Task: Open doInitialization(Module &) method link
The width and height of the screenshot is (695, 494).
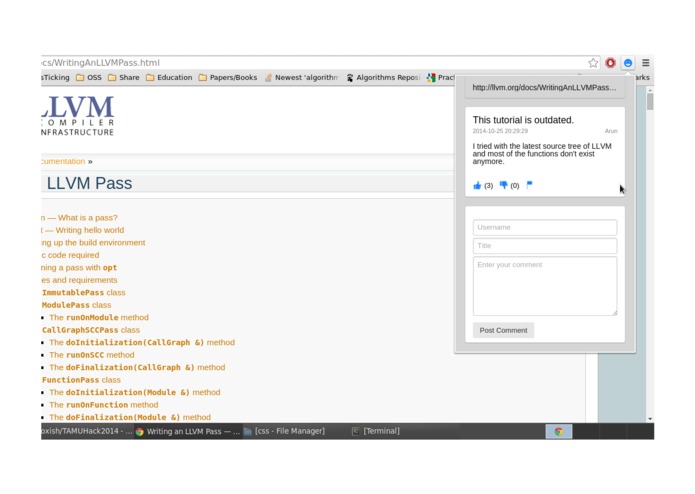Action: click(135, 393)
